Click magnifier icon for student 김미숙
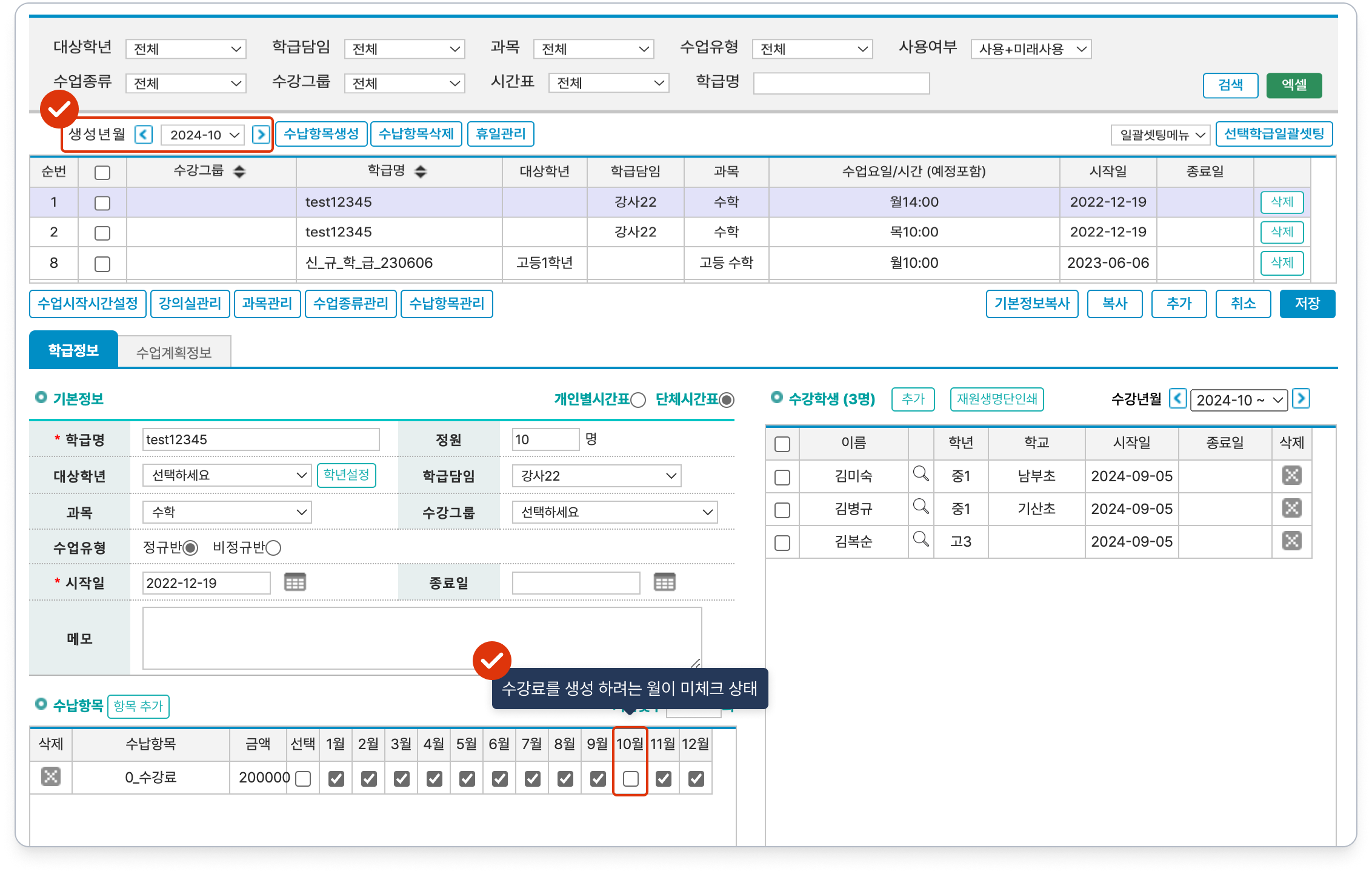 pos(921,474)
